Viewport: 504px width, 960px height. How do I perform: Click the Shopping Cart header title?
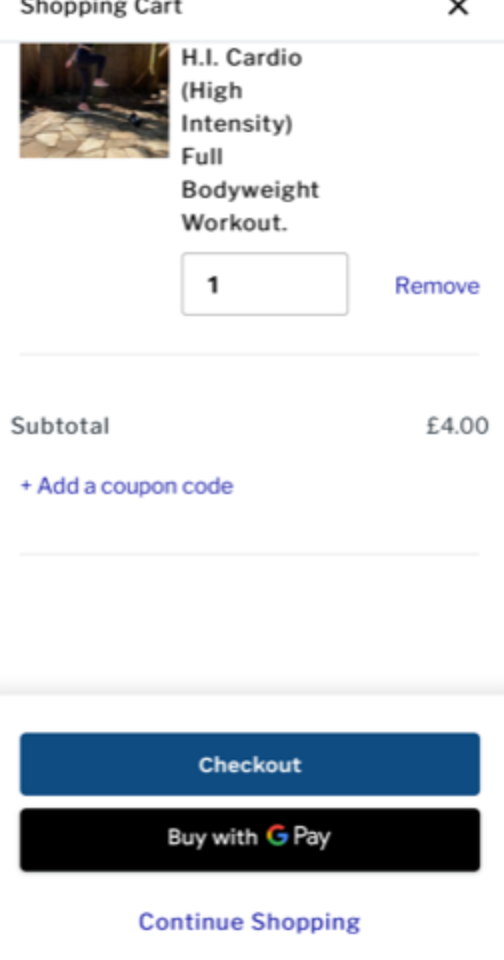[101, 8]
